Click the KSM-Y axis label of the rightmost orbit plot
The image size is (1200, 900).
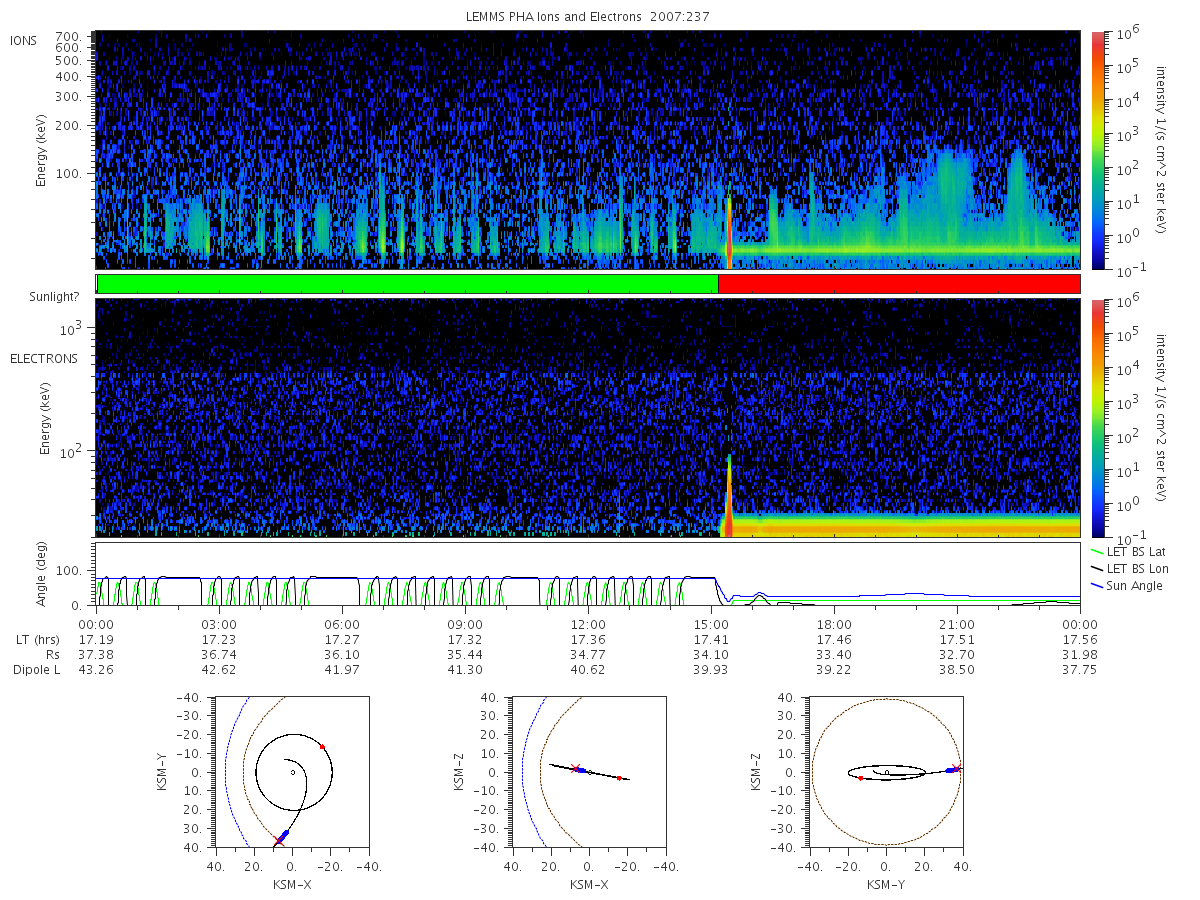[886, 884]
